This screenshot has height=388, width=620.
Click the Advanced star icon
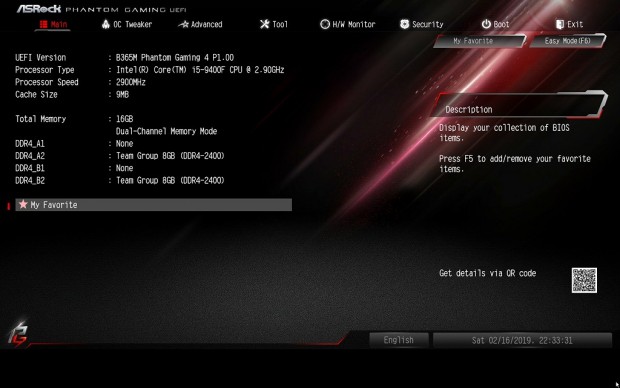(x=183, y=25)
